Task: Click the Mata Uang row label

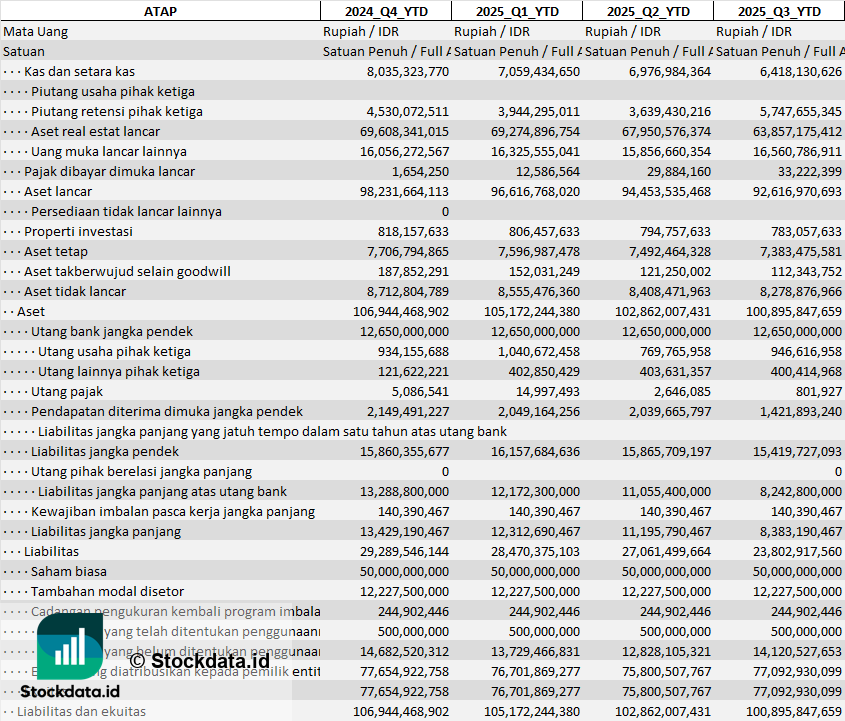Action: point(36,31)
